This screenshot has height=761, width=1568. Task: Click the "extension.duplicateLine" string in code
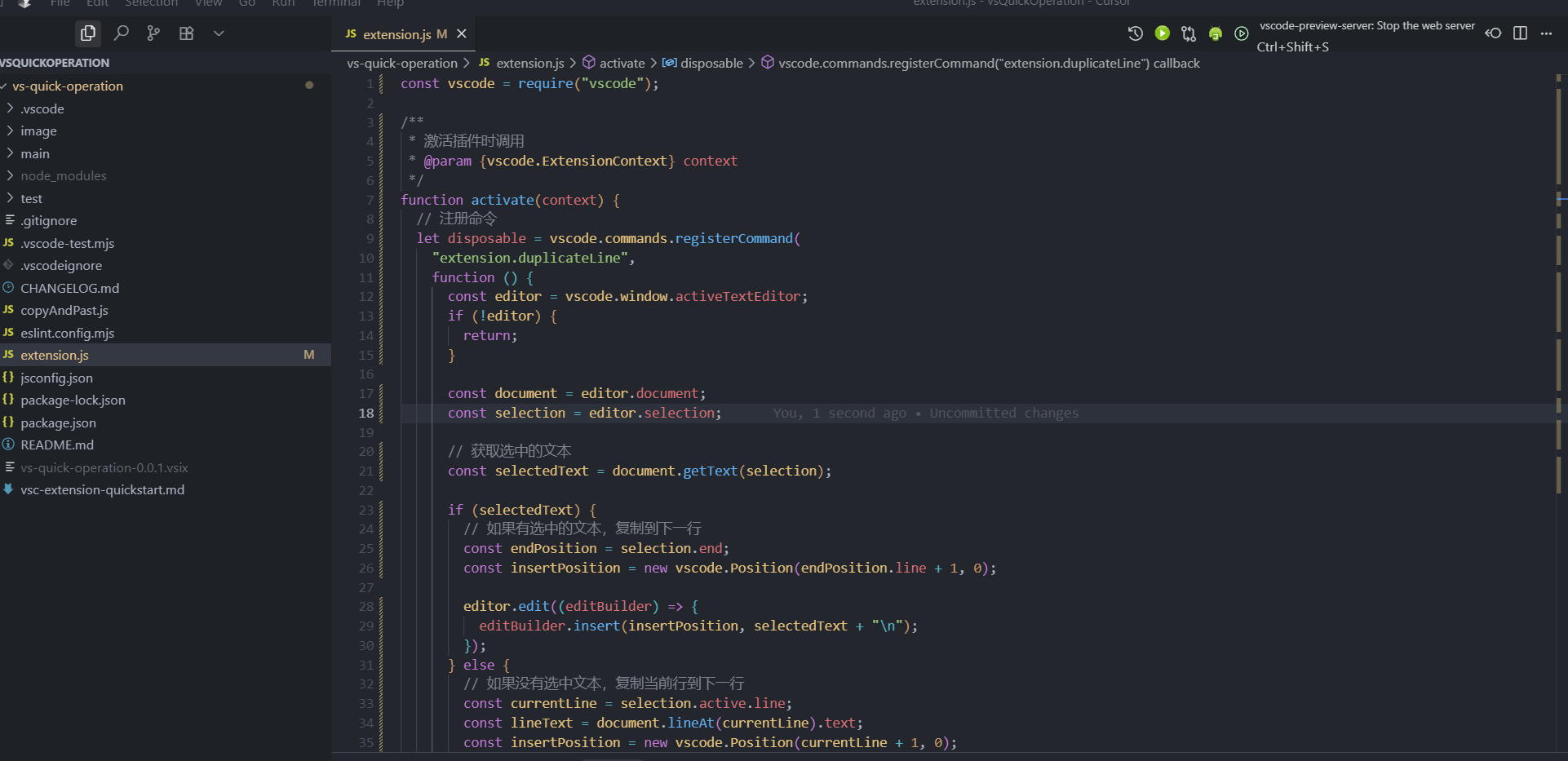530,258
